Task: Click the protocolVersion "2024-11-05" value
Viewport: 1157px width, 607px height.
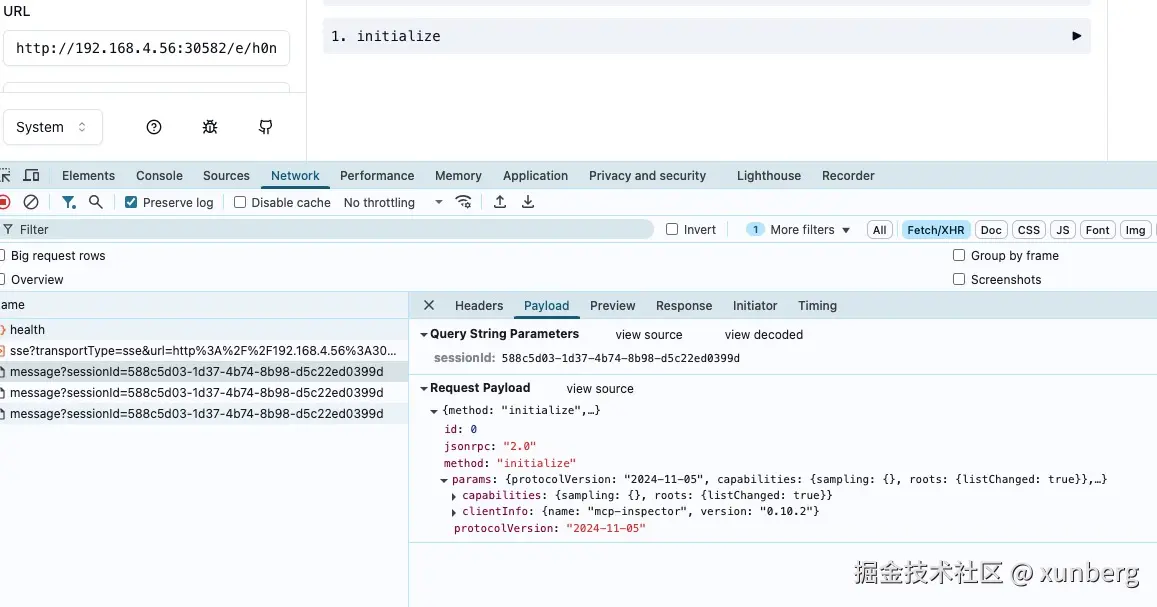Action: [x=606, y=528]
